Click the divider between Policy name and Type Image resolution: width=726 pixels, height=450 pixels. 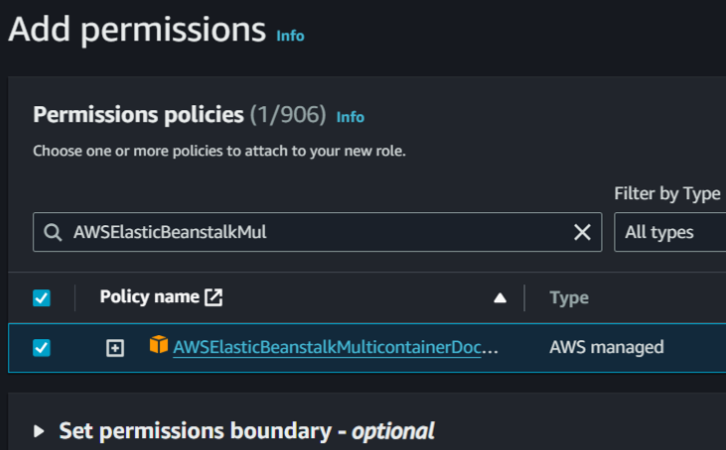click(x=525, y=297)
